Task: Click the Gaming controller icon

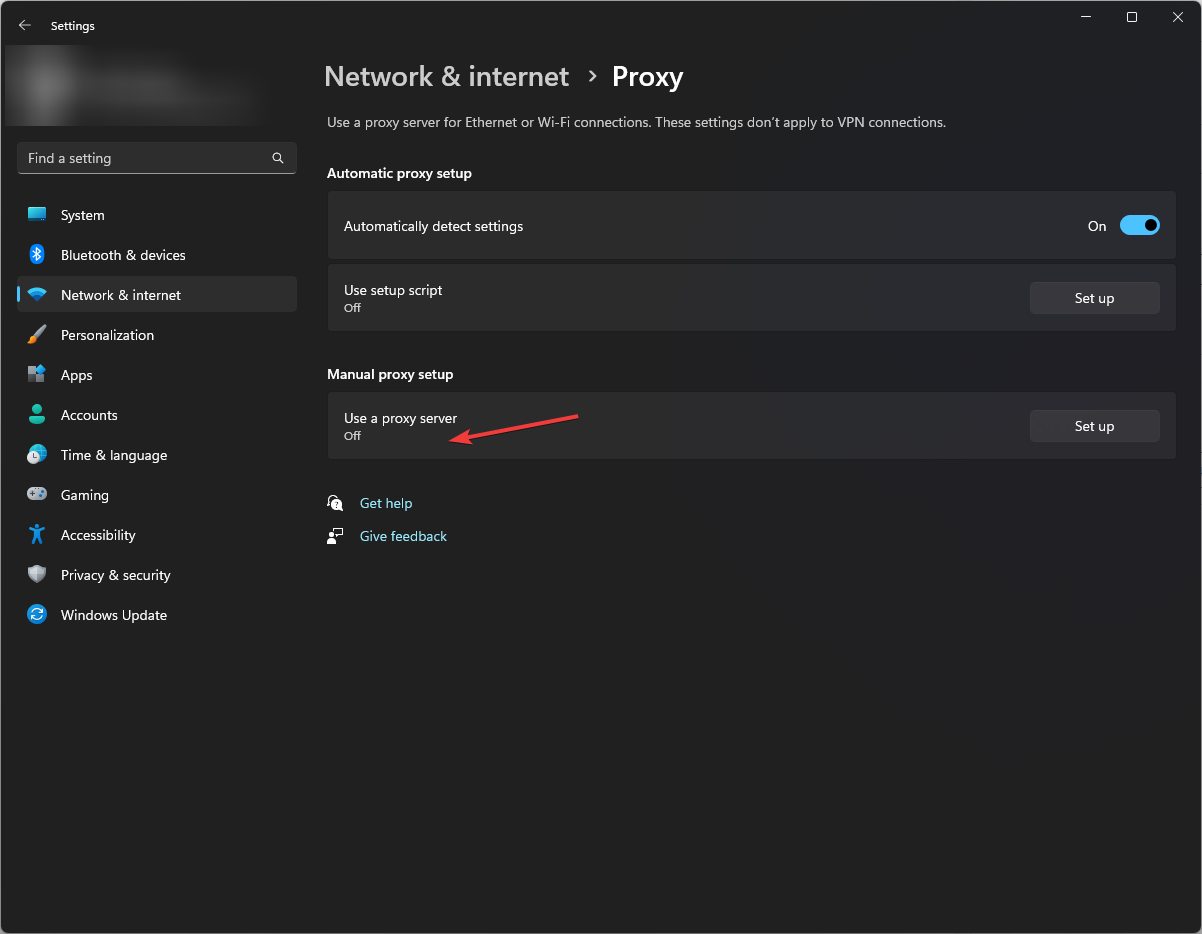Action: [x=37, y=495]
